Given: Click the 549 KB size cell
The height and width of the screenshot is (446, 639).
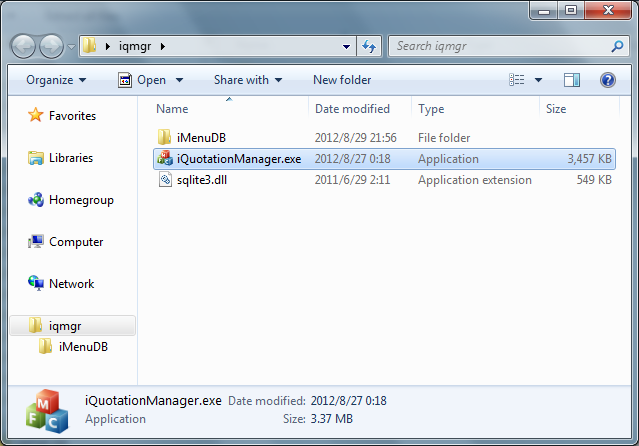Looking at the screenshot, I should click(x=594, y=180).
